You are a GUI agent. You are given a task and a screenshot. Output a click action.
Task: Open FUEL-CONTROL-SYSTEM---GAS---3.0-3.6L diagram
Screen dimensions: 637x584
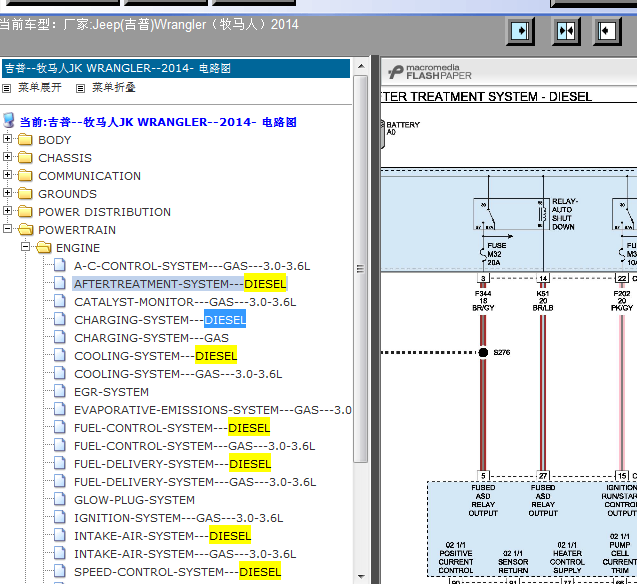coord(194,446)
